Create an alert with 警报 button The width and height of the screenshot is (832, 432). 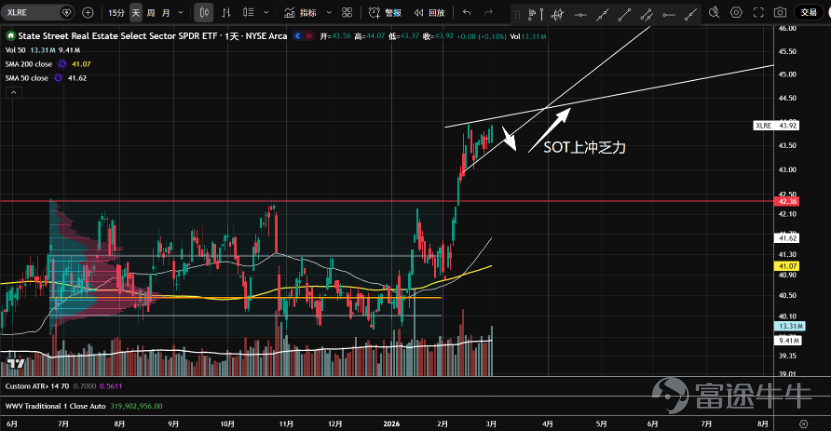[x=385, y=12]
